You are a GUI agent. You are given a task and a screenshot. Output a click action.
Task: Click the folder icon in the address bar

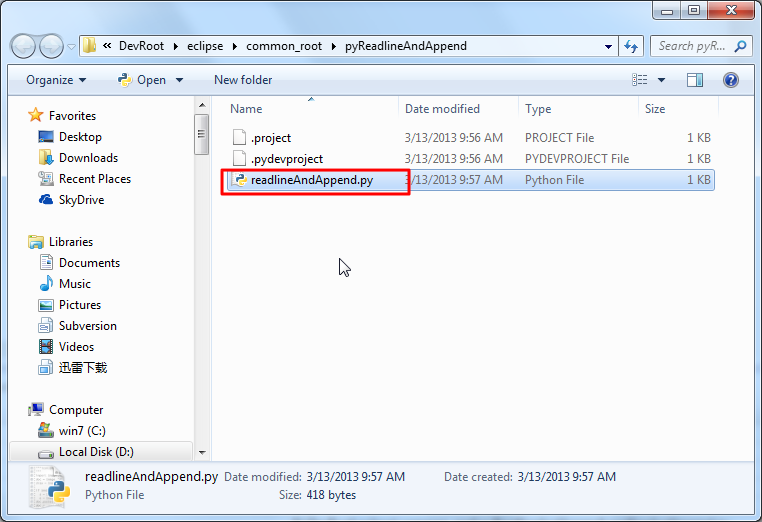coord(89,46)
